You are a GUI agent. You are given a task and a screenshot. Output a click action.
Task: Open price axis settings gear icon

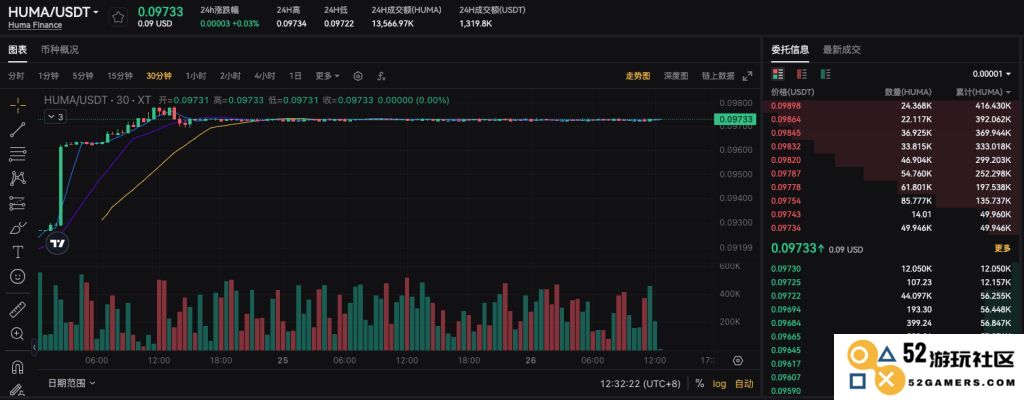pyautogui.click(x=738, y=361)
